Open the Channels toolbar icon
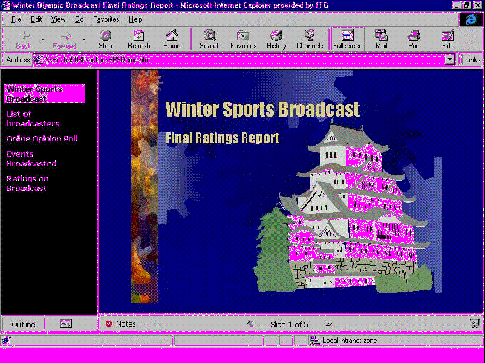The width and height of the screenshot is (485, 363). 310,39
